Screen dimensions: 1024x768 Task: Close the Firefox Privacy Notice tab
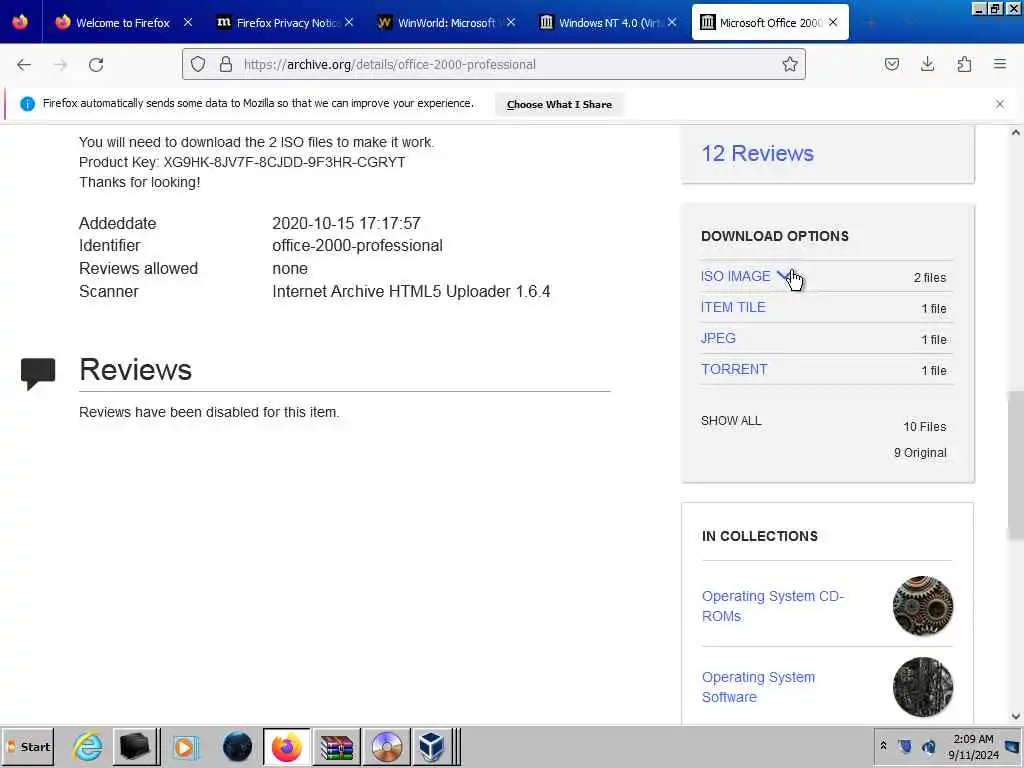coord(349,22)
